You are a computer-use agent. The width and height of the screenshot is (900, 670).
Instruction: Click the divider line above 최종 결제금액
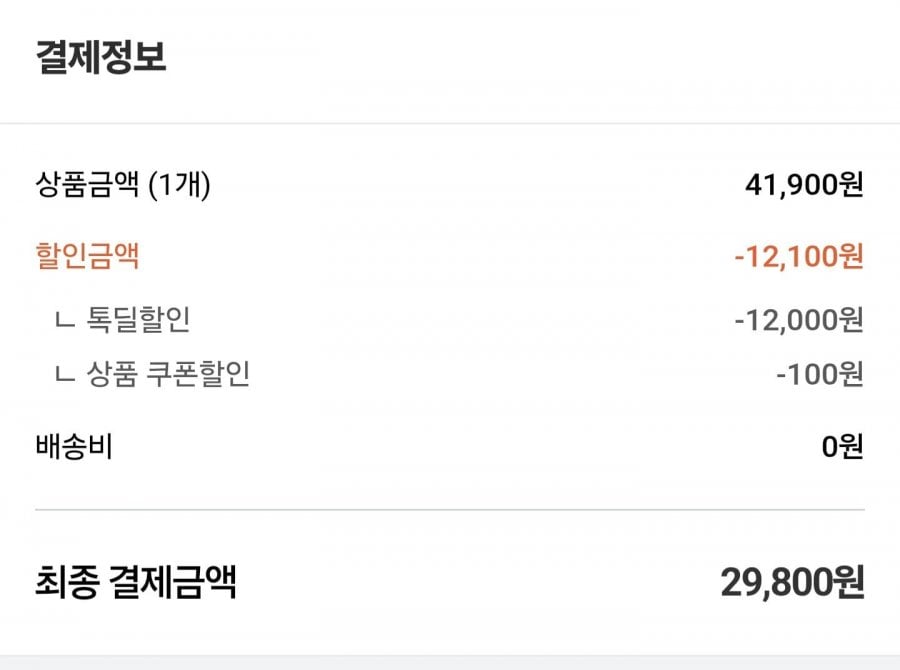tap(450, 509)
